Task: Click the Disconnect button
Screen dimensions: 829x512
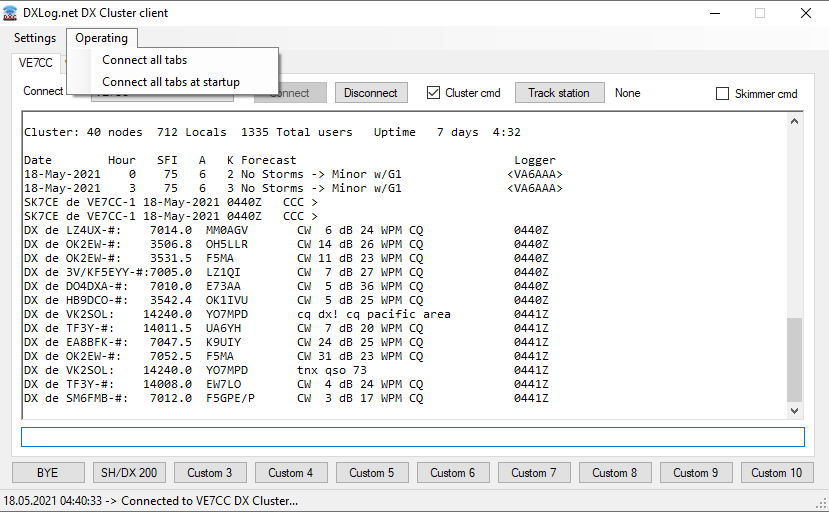Action: coord(371,93)
